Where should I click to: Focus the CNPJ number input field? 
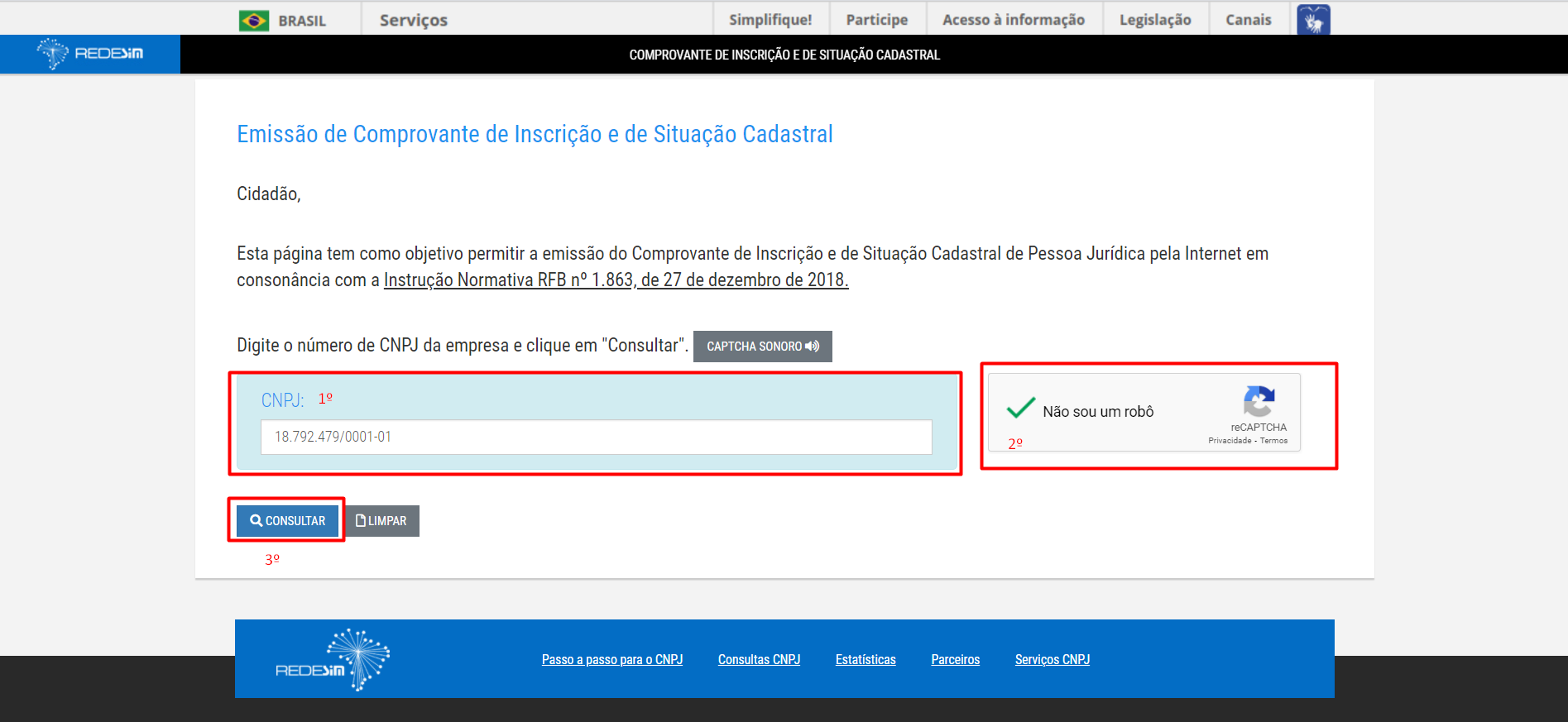596,437
